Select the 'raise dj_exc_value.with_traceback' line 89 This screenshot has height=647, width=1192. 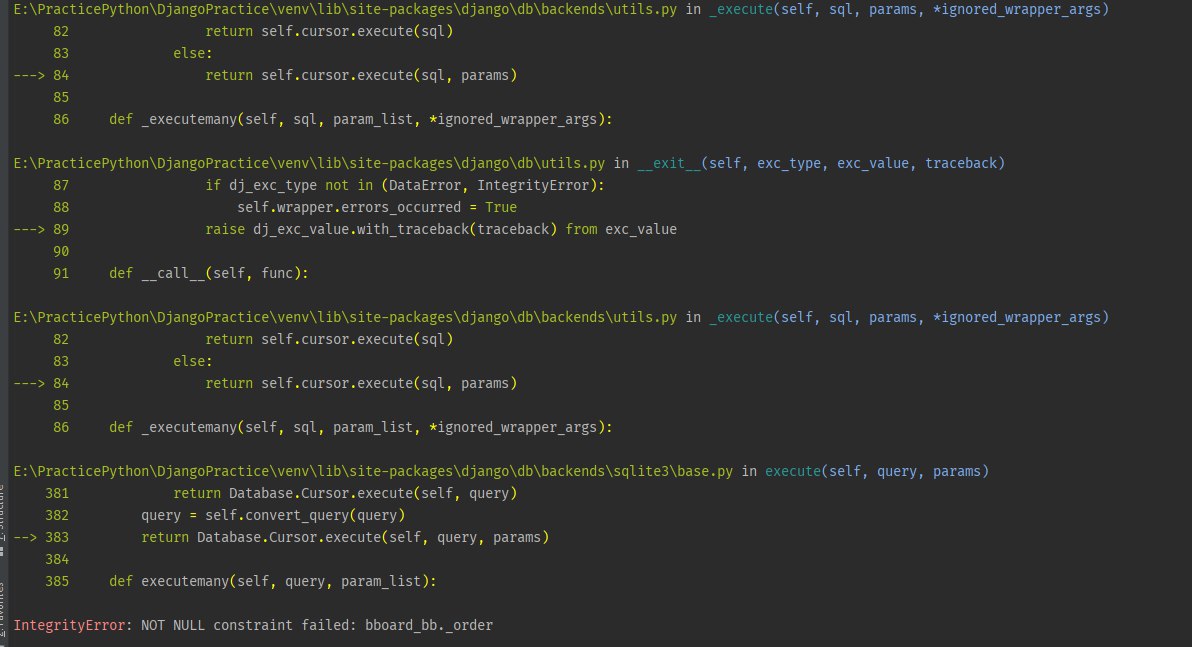[441, 230]
